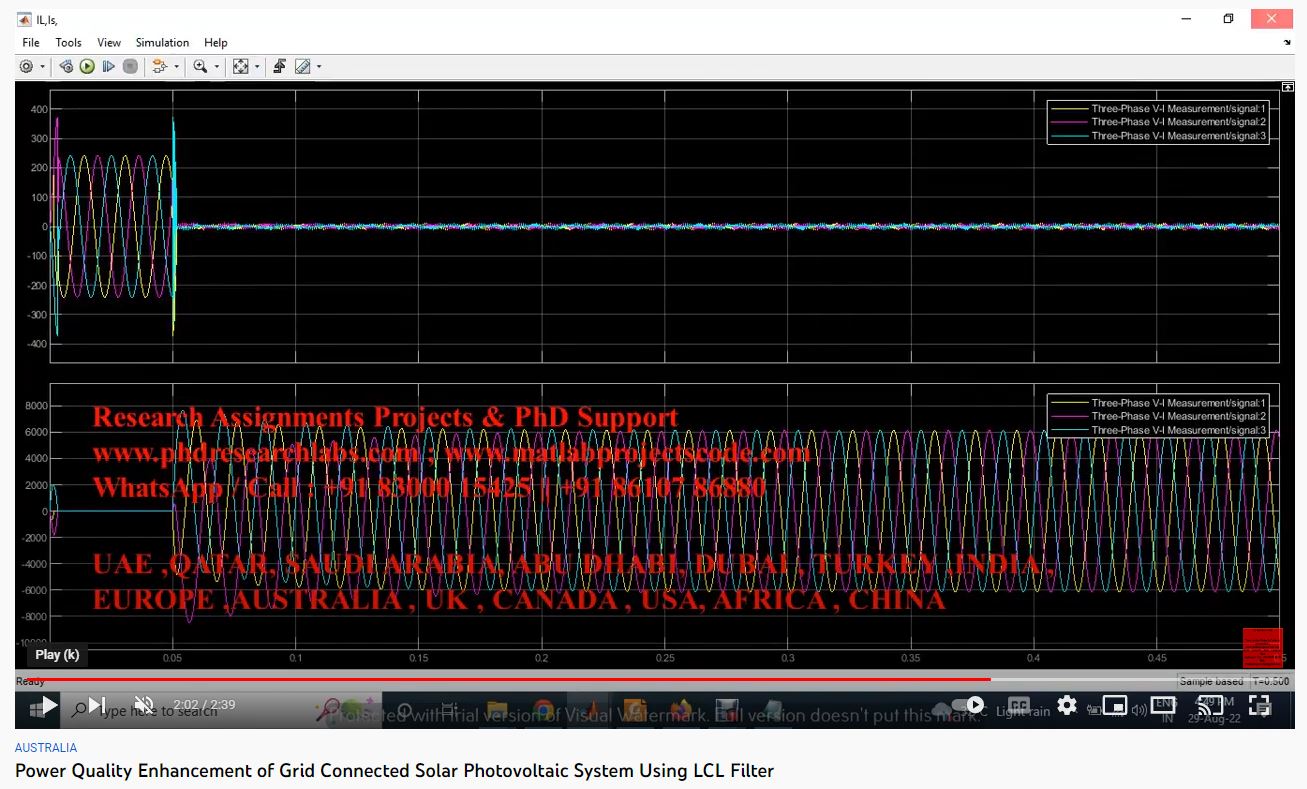Toggle the video autoplay switch

(966, 705)
